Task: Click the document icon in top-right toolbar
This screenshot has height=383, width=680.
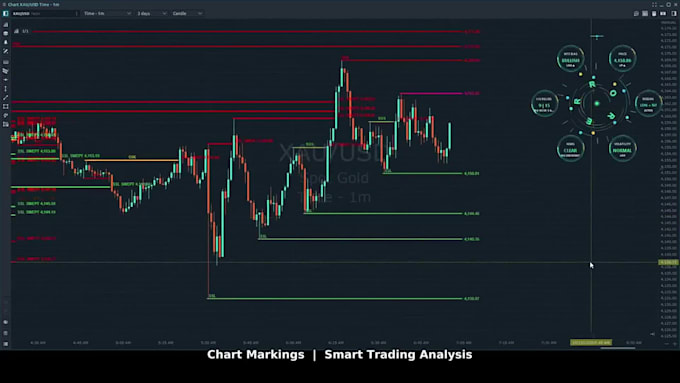Action: pyautogui.click(x=654, y=13)
